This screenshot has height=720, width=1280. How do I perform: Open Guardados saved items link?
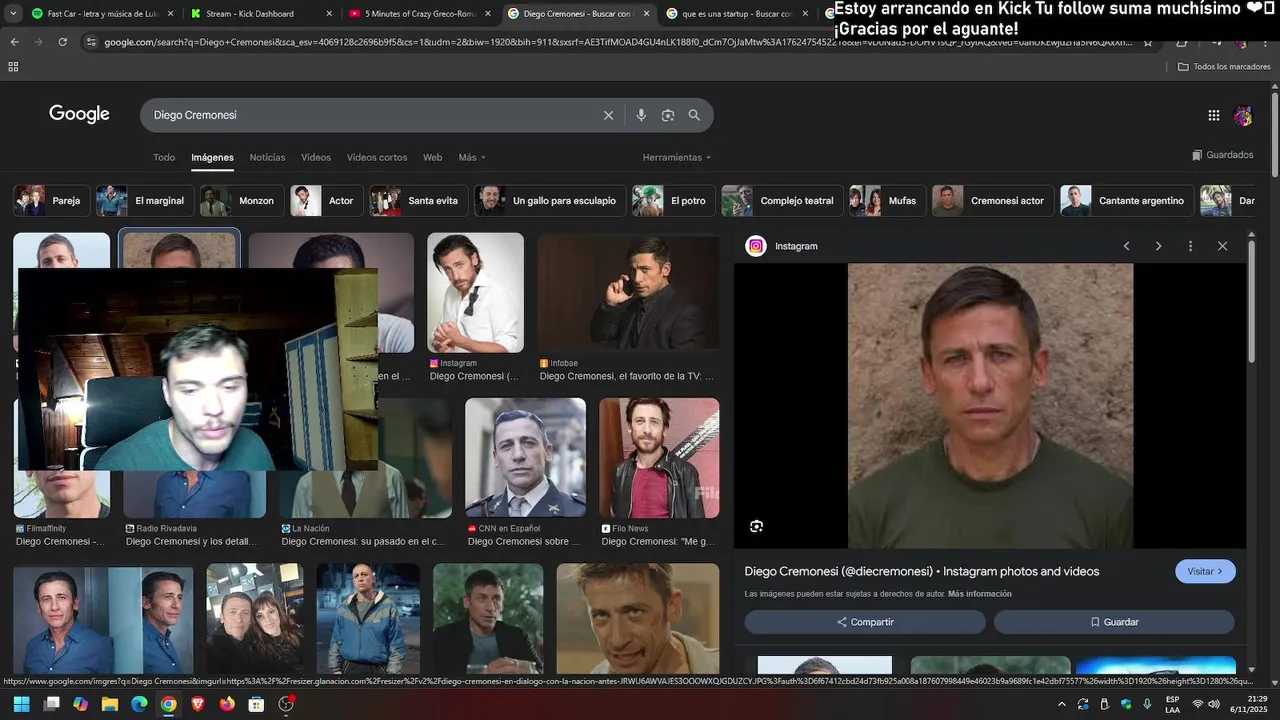(x=1223, y=155)
